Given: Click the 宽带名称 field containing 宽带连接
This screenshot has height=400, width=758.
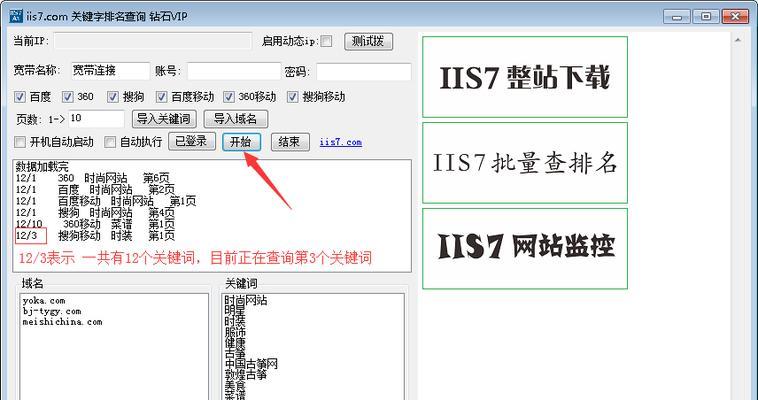Looking at the screenshot, I should point(111,71).
